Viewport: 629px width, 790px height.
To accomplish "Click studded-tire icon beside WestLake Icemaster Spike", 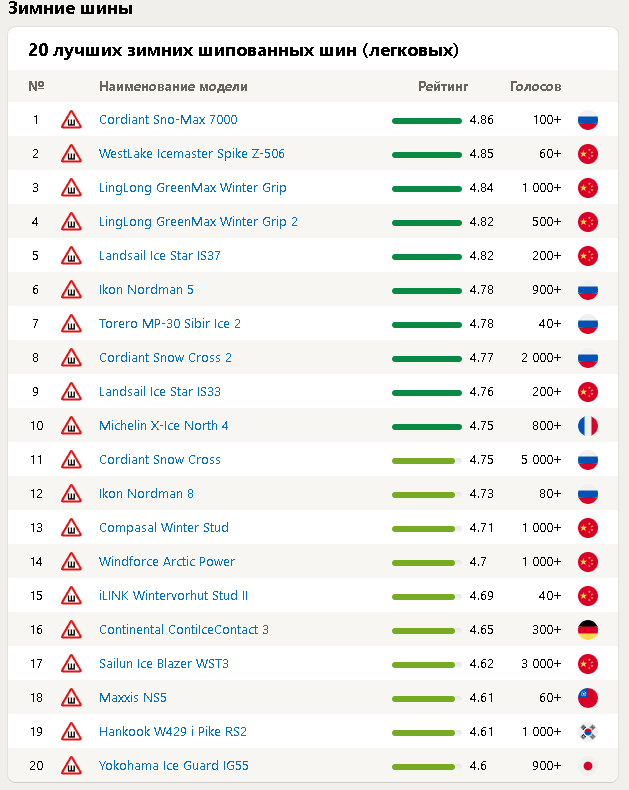I will pos(71,154).
